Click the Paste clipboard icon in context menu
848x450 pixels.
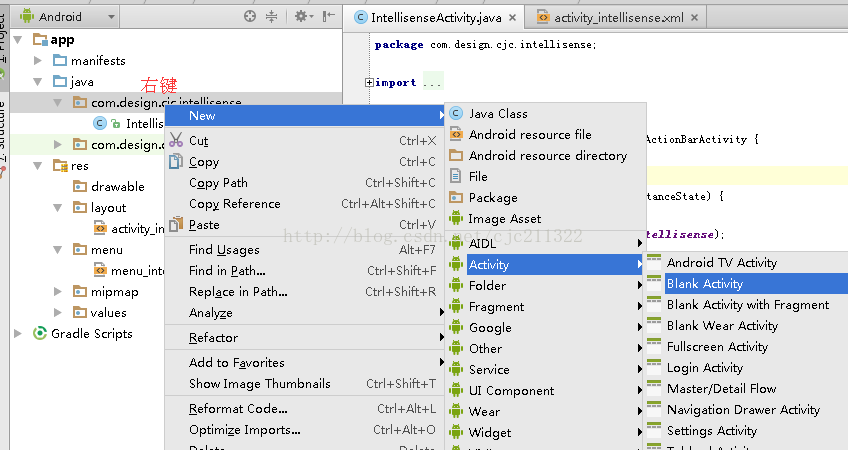click(176, 225)
